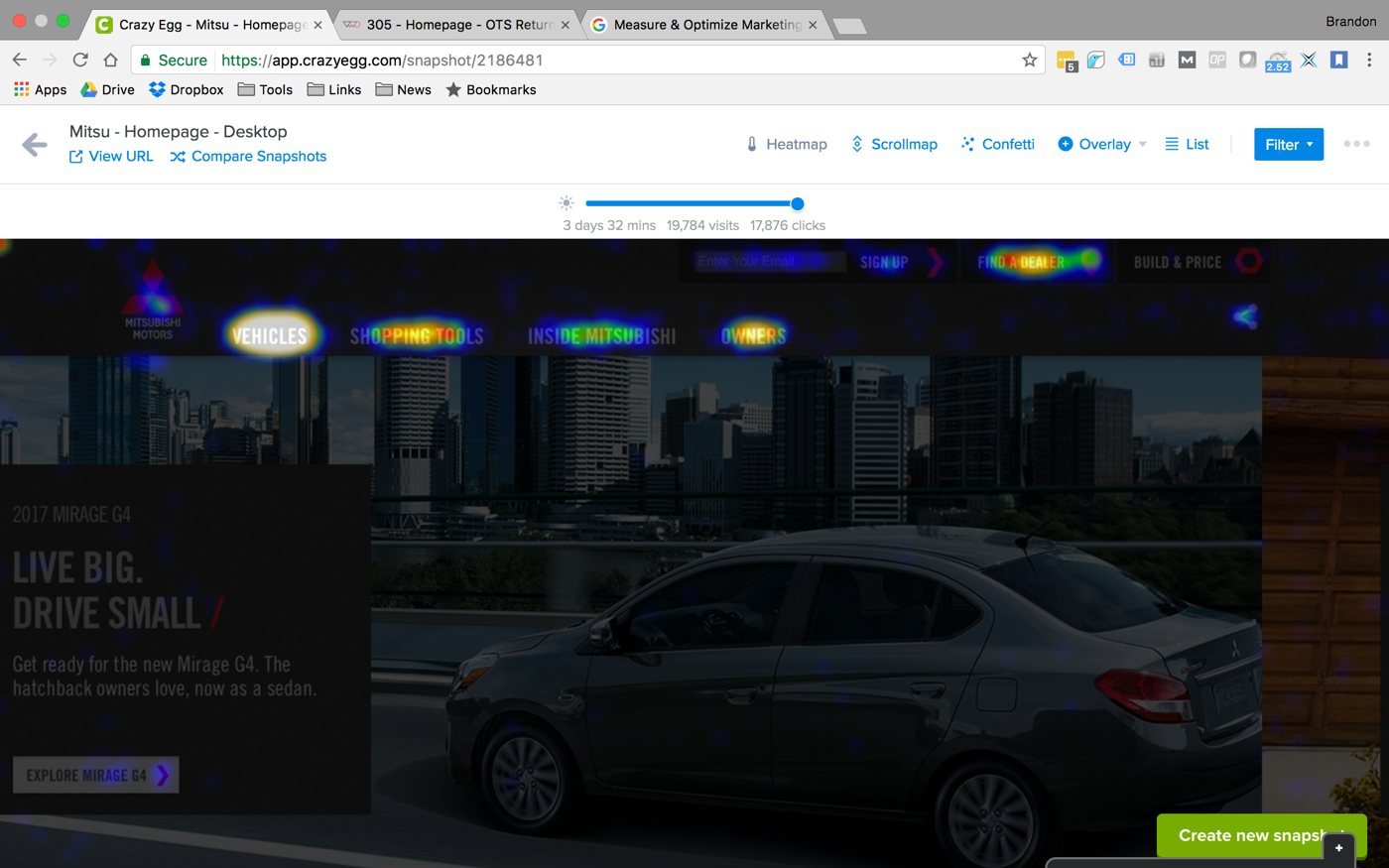Click VEHICLES in the Mitsubishi nav
Screen dimensions: 1389x868
(269, 336)
